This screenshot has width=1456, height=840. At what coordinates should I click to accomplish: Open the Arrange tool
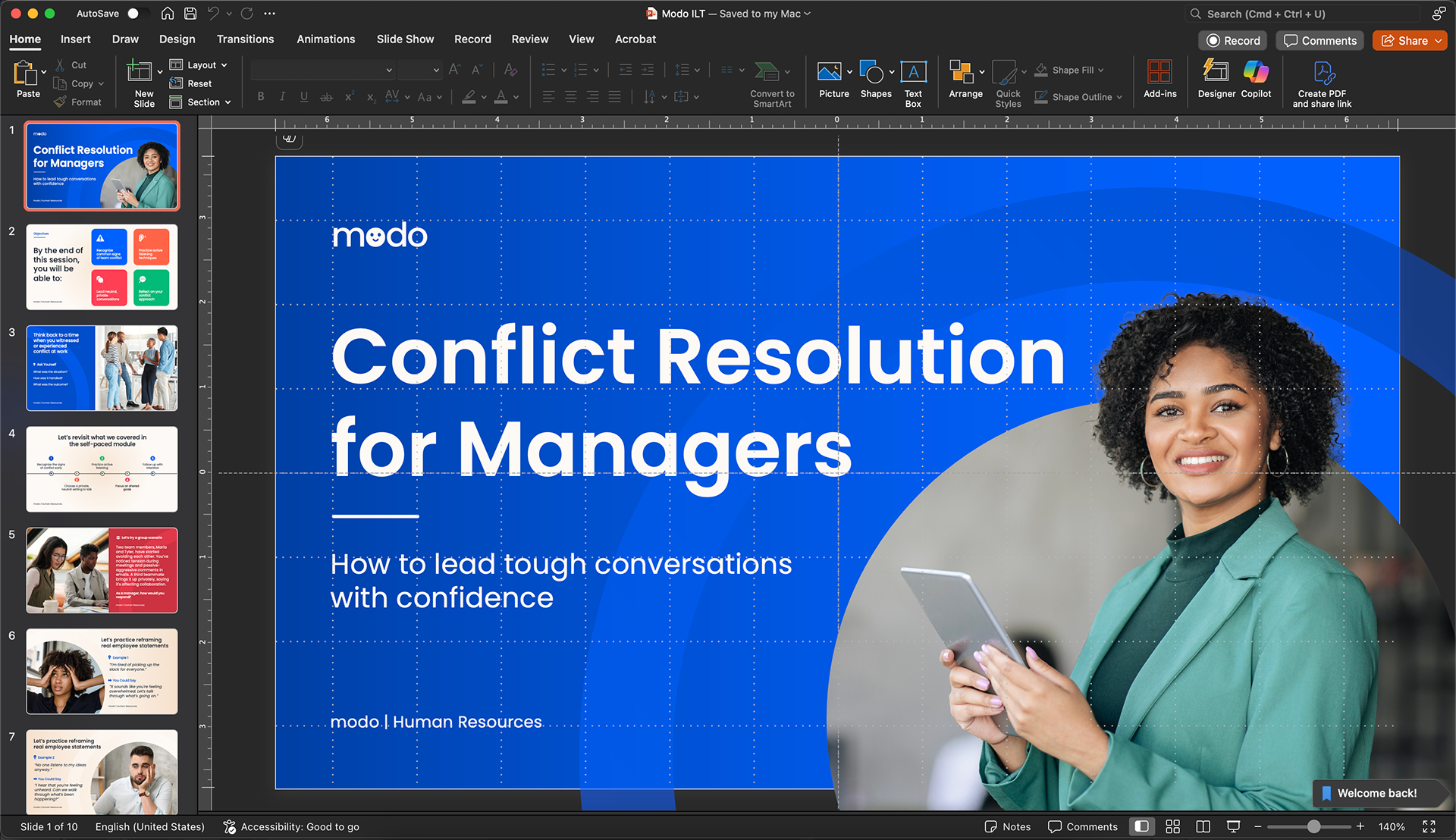point(965,80)
